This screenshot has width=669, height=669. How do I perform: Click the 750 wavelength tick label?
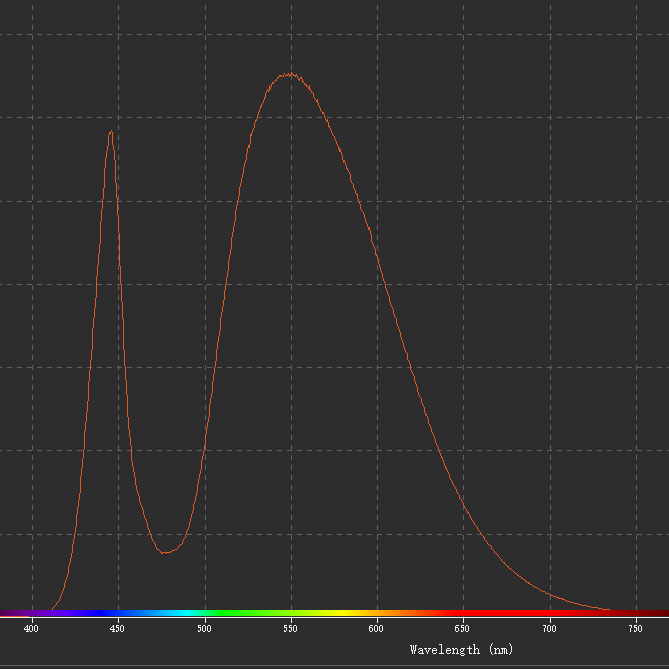(x=636, y=628)
